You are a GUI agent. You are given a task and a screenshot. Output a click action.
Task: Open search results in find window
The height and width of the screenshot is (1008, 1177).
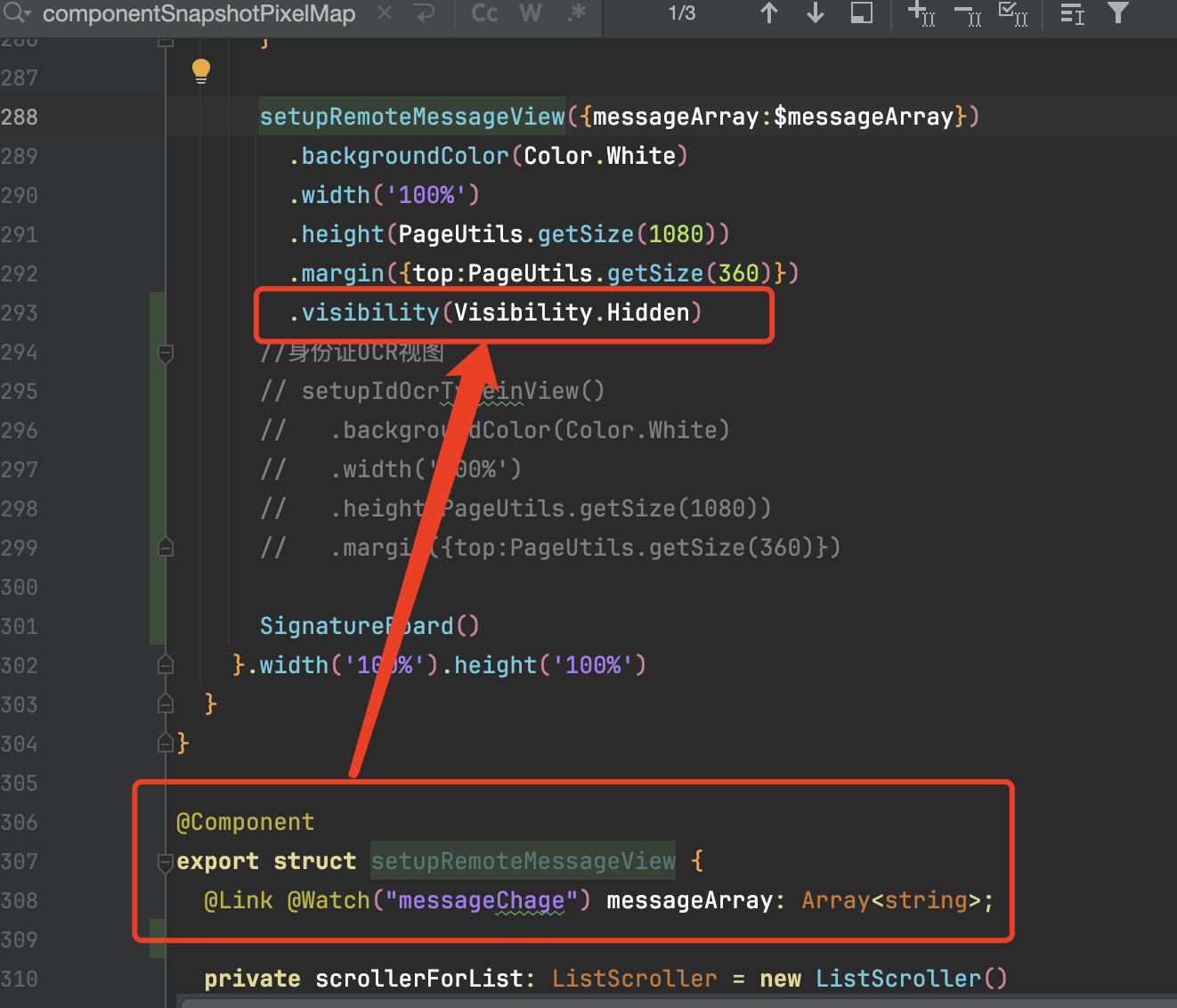pyautogui.click(x=862, y=13)
